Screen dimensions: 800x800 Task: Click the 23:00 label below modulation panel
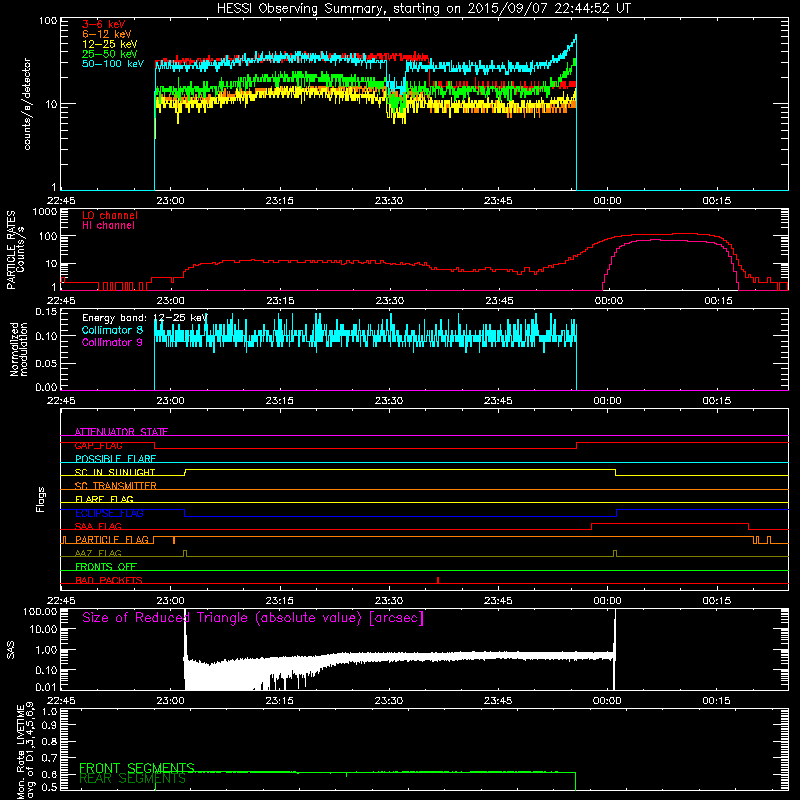(170, 401)
